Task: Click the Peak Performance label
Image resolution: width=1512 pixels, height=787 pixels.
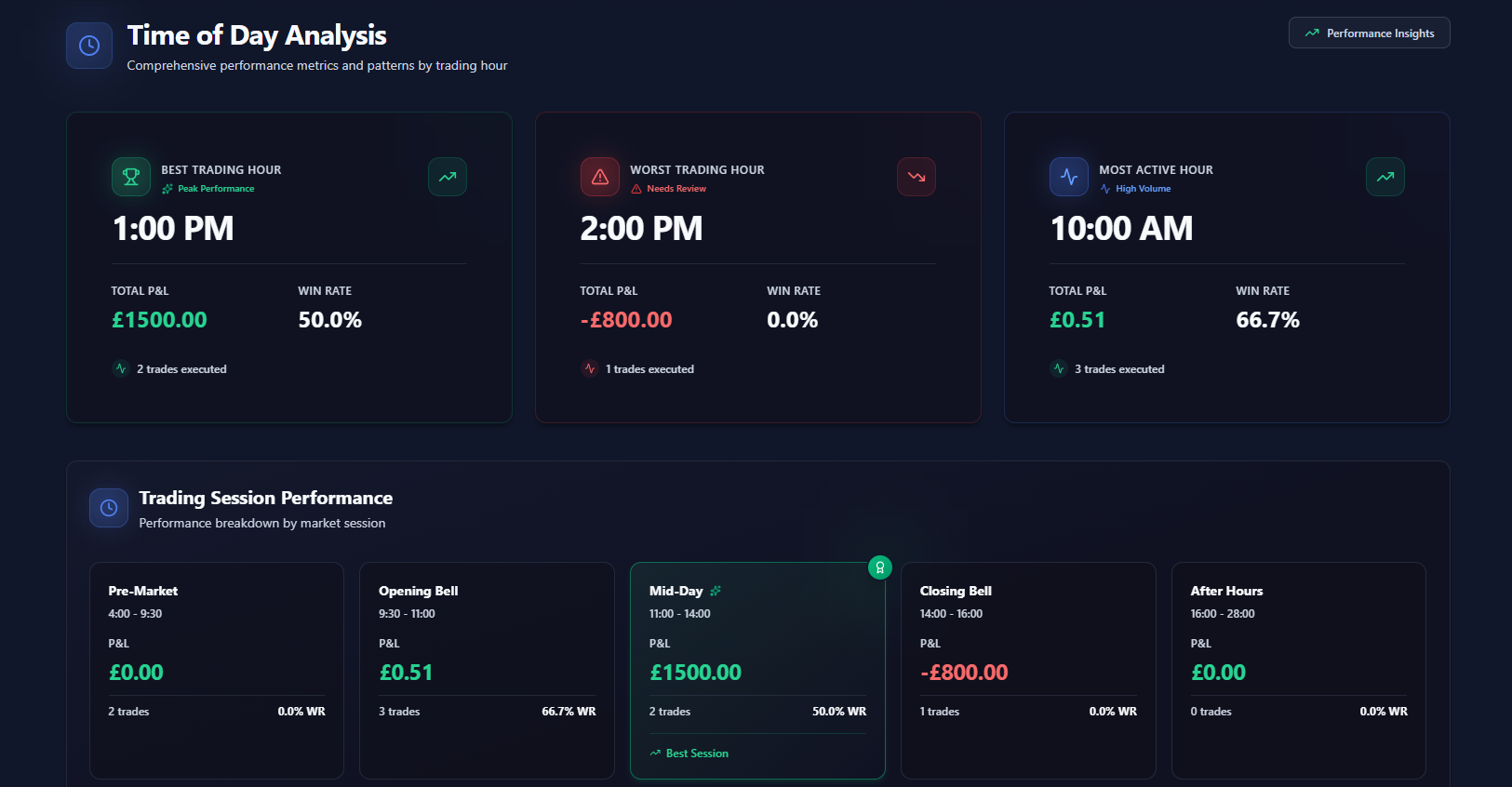Action: [216, 189]
